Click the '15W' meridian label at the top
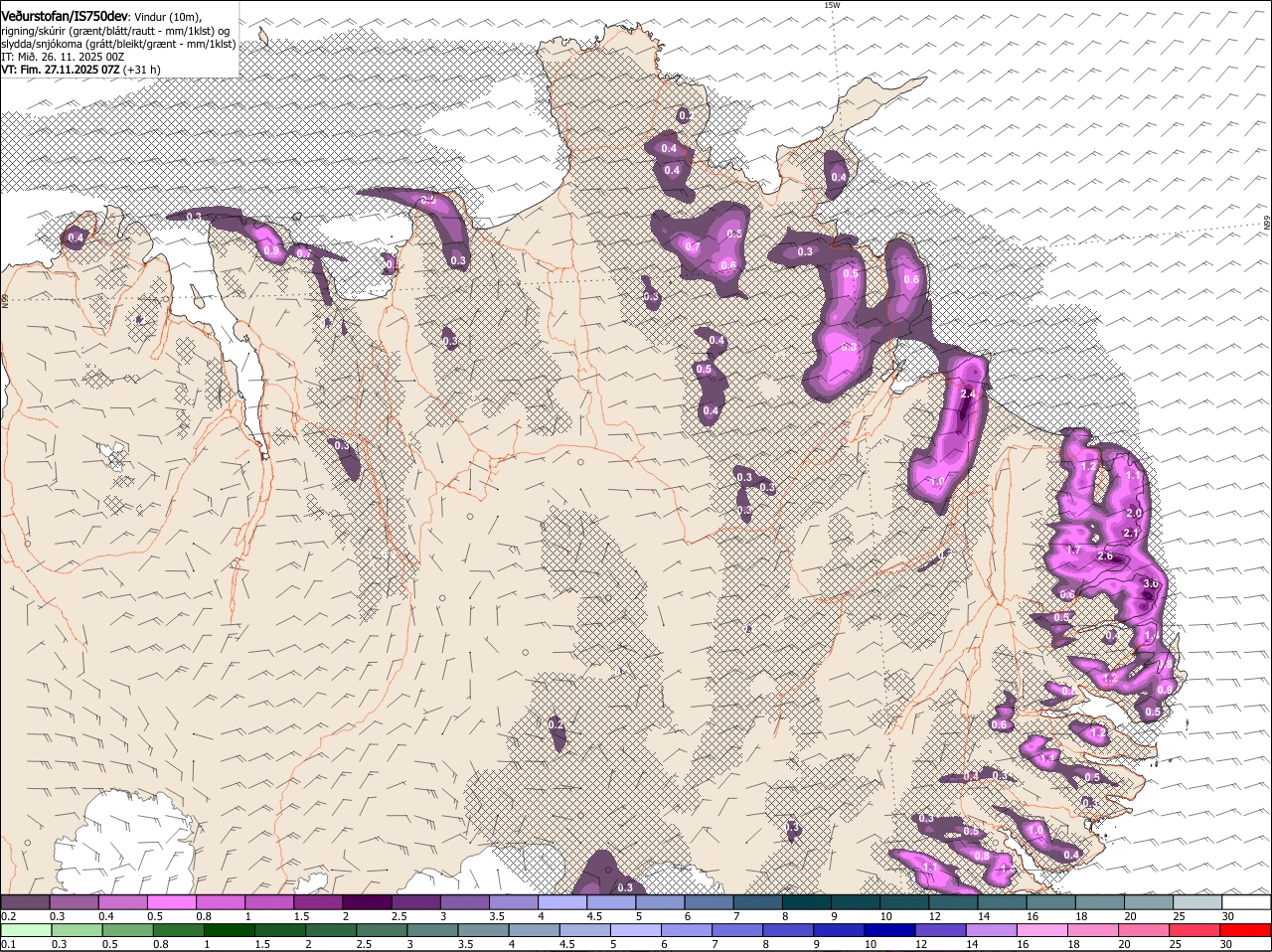 click(x=832, y=5)
